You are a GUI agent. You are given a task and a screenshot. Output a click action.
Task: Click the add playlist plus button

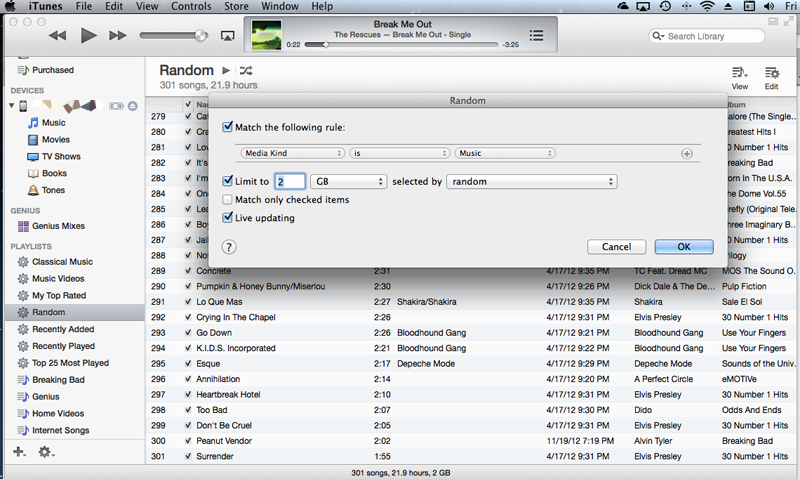19,452
